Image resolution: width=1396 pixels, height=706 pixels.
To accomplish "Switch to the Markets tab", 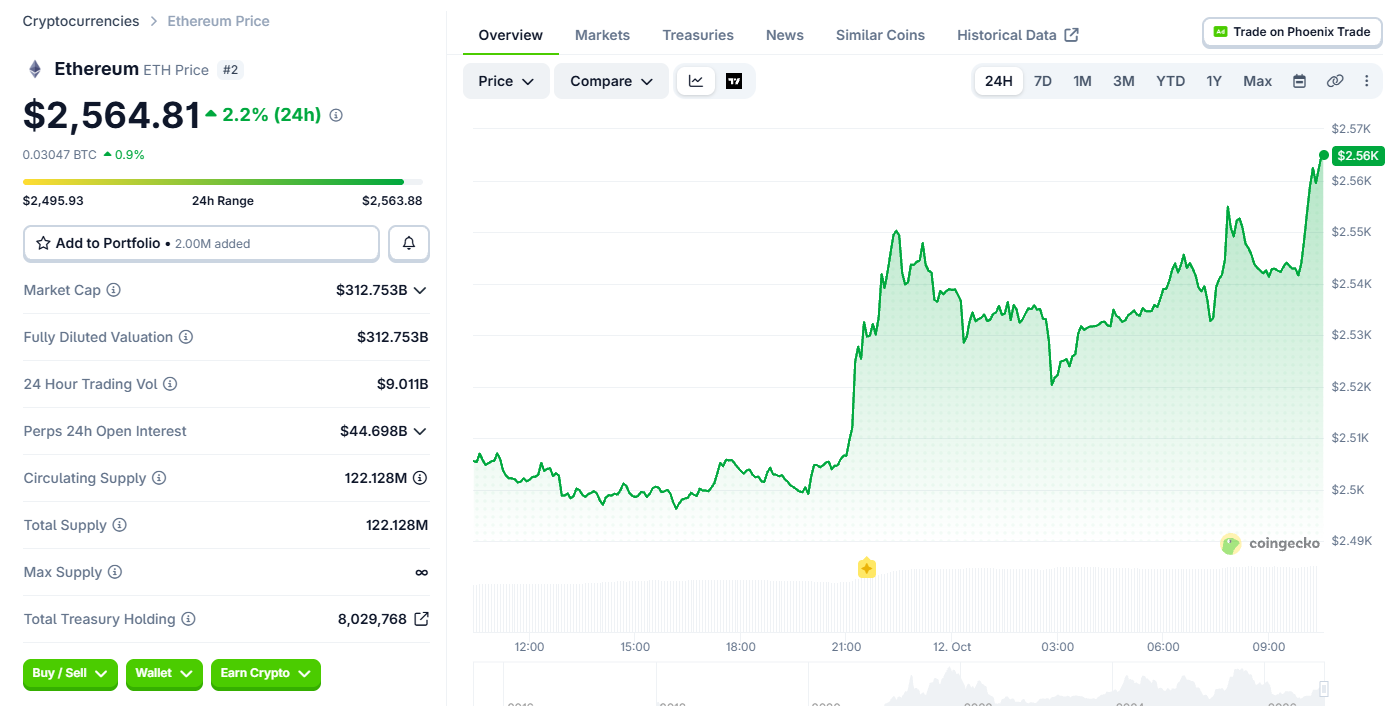I will (602, 35).
